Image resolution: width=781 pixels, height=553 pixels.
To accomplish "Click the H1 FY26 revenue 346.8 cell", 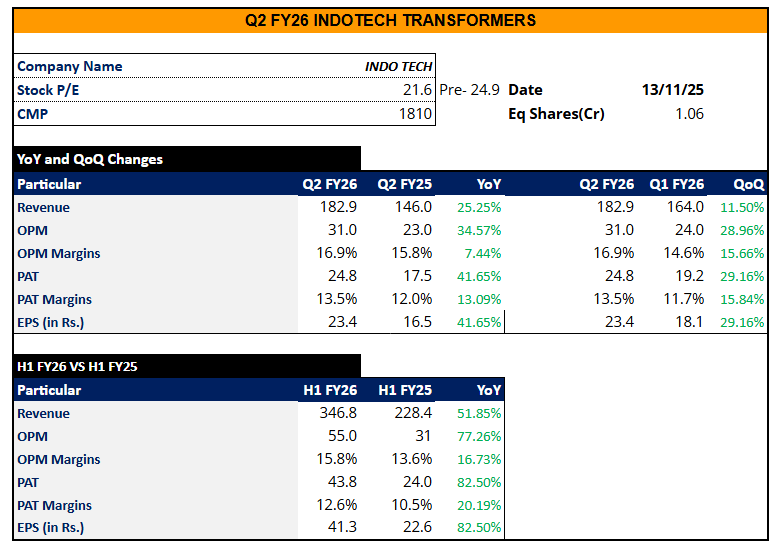I will pos(336,413).
